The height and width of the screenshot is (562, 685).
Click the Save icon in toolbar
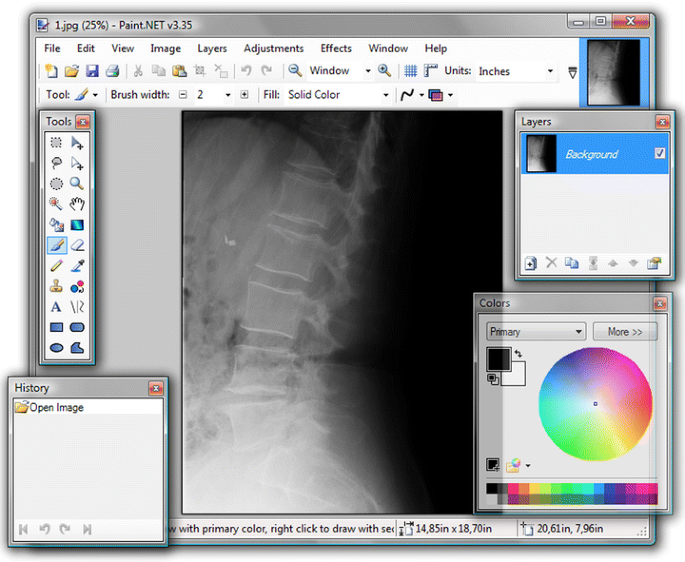[x=92, y=71]
